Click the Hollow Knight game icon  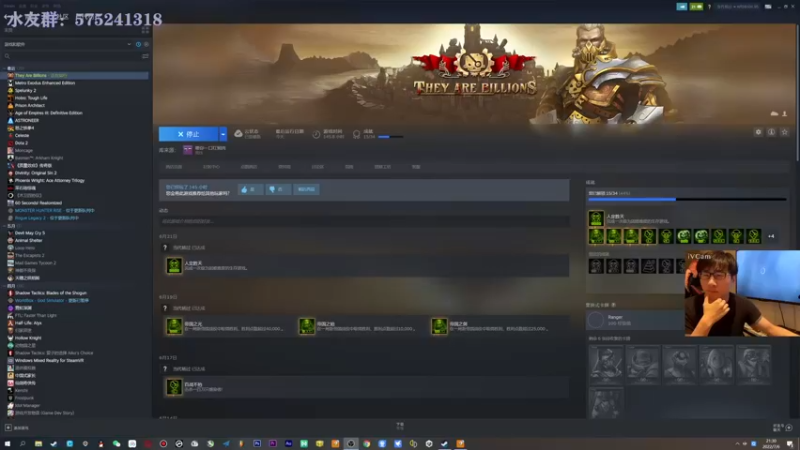(10, 338)
